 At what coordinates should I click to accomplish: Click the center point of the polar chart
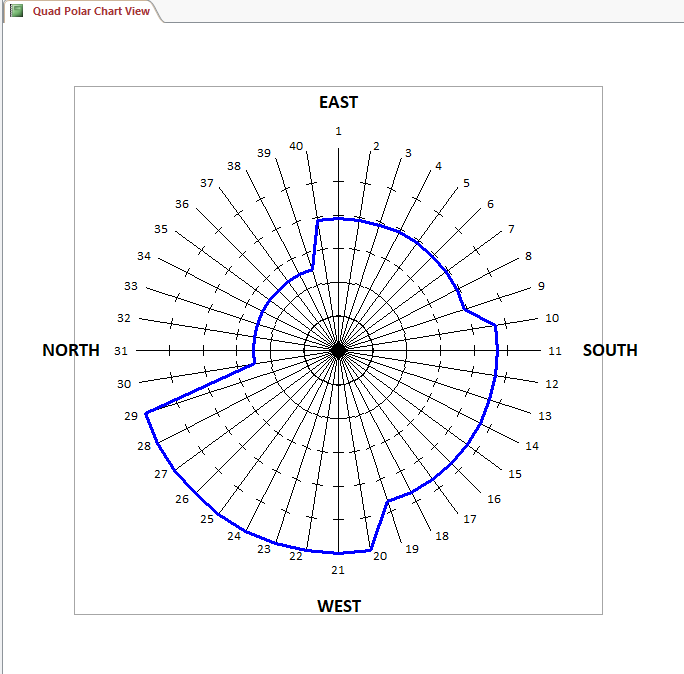[x=338, y=350]
